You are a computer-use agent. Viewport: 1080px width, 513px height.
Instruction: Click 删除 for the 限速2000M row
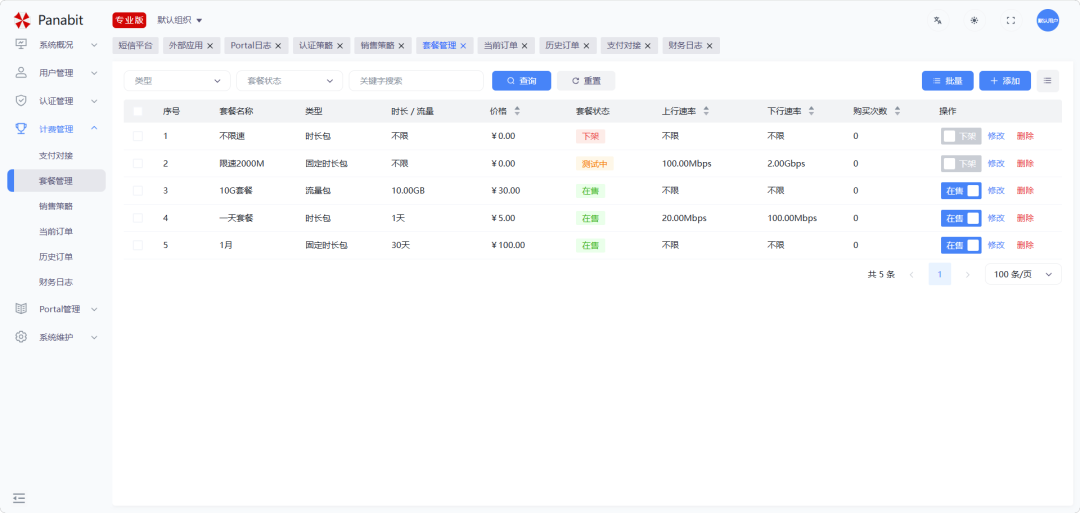pos(1025,163)
